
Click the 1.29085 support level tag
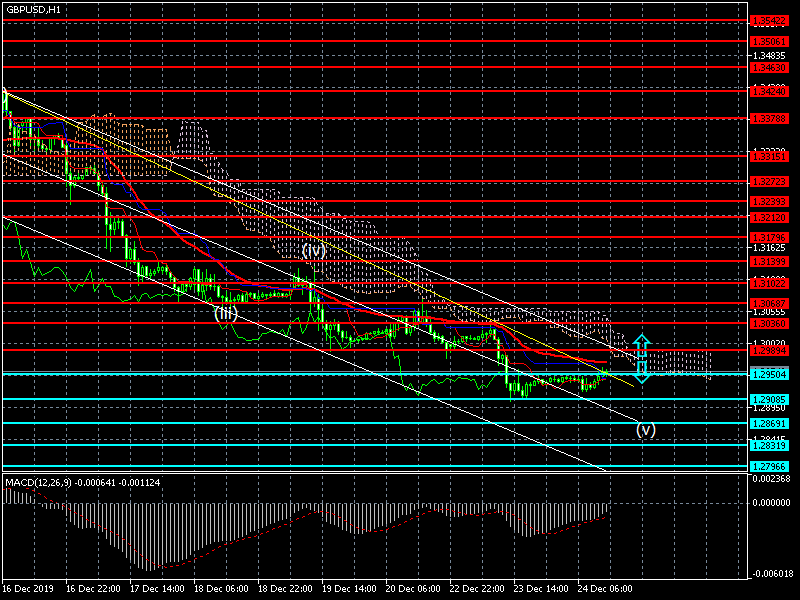(769, 399)
